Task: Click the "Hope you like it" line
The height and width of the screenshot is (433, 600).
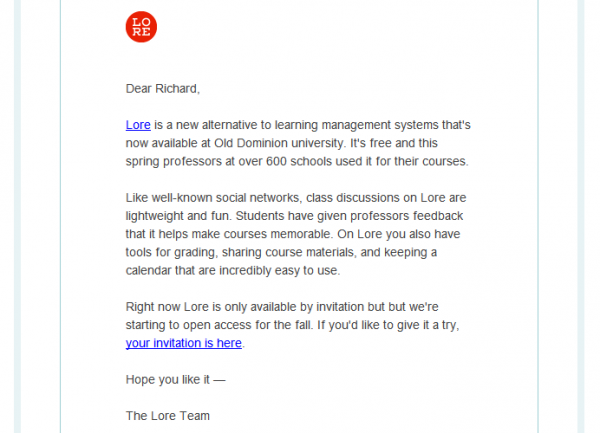Action: (x=176, y=379)
